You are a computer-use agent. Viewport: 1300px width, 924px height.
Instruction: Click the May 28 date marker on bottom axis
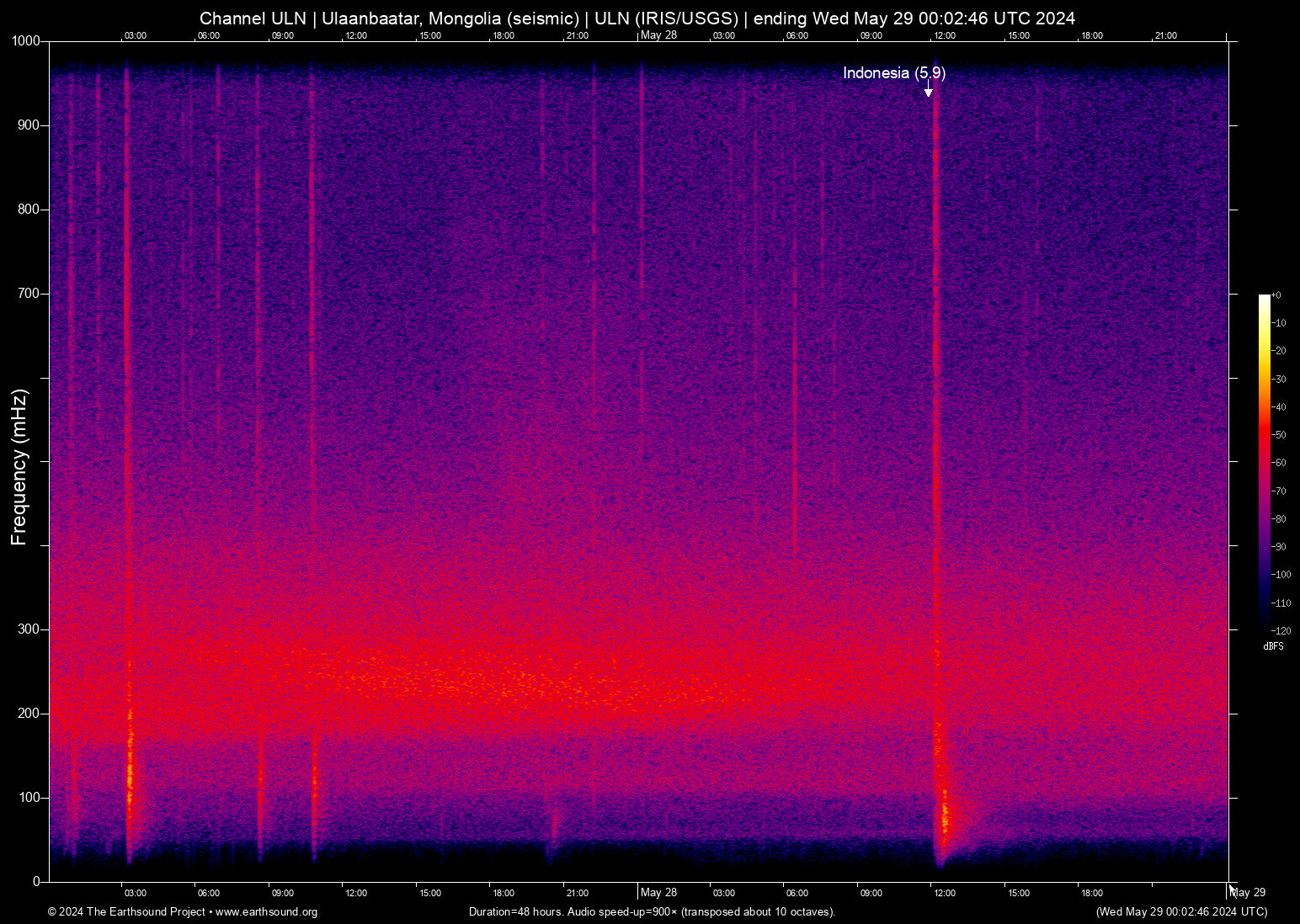(658, 893)
